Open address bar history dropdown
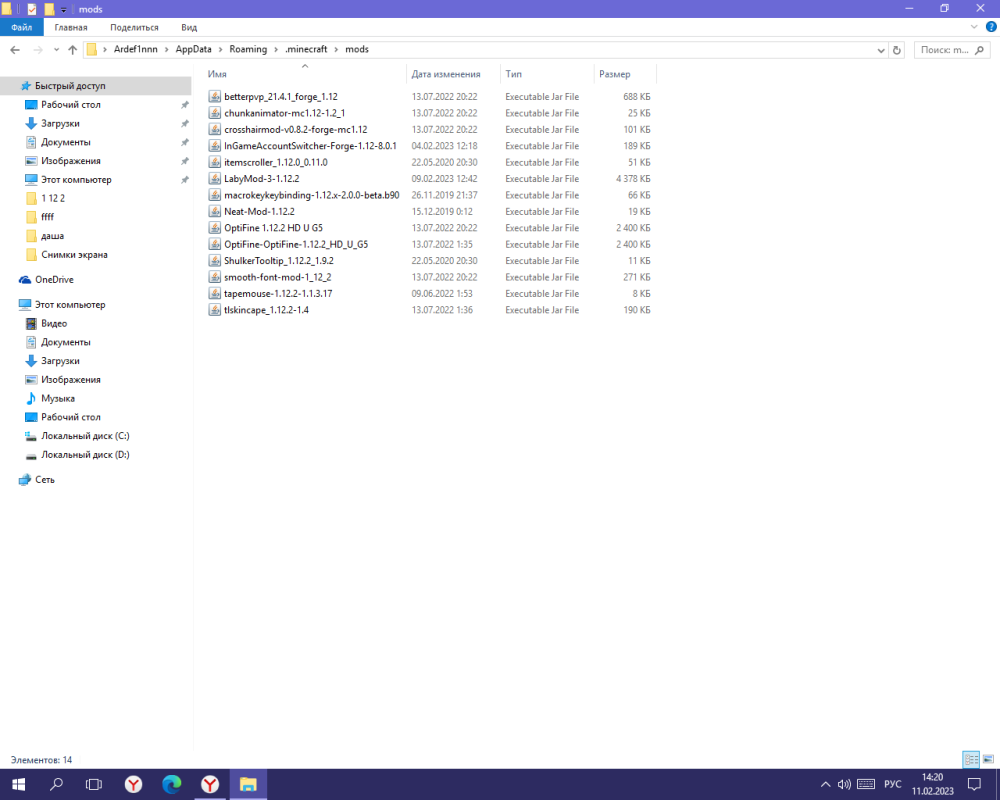1000x800 pixels. click(881, 50)
